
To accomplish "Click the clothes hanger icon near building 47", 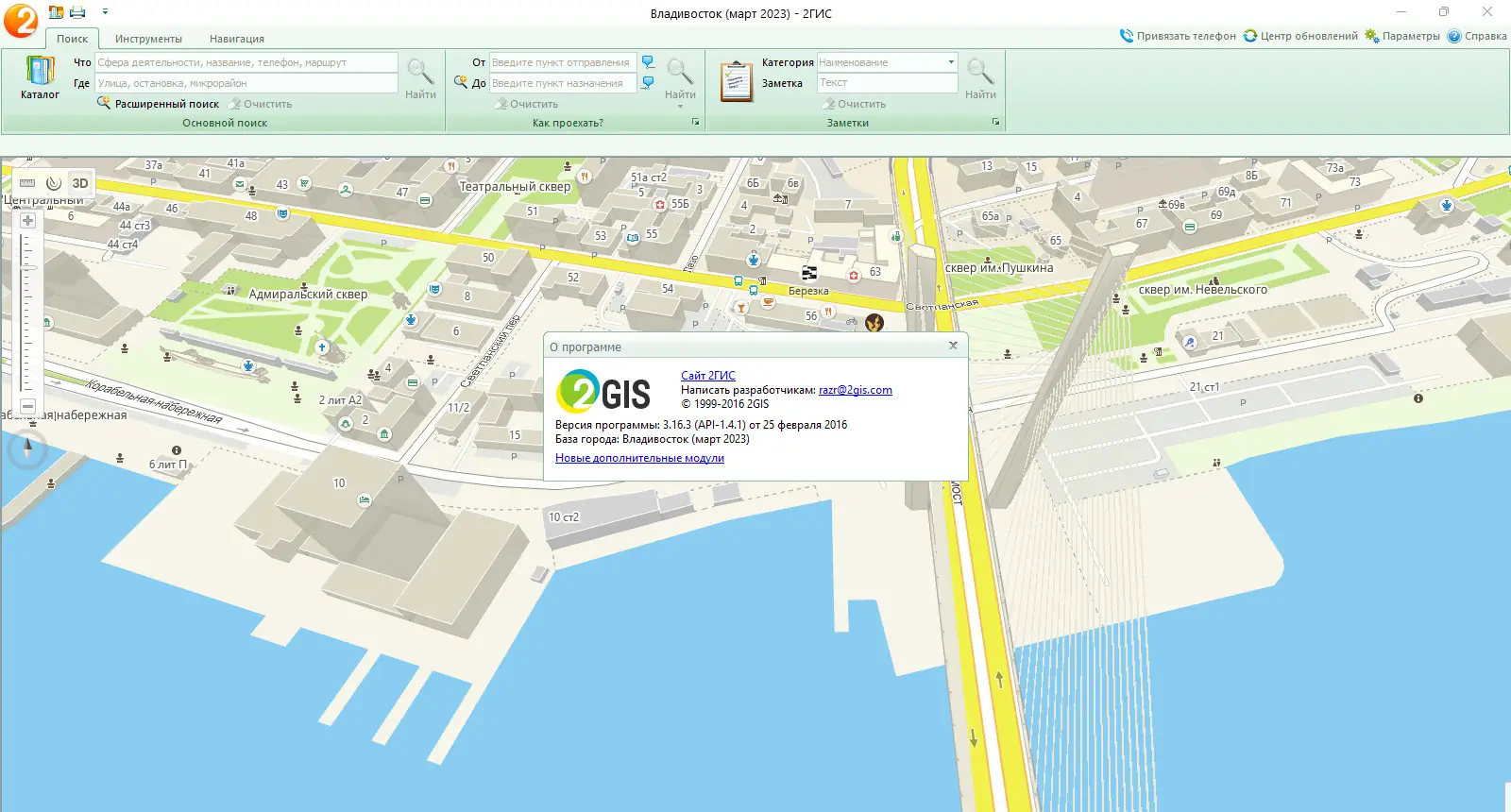I will point(347,190).
